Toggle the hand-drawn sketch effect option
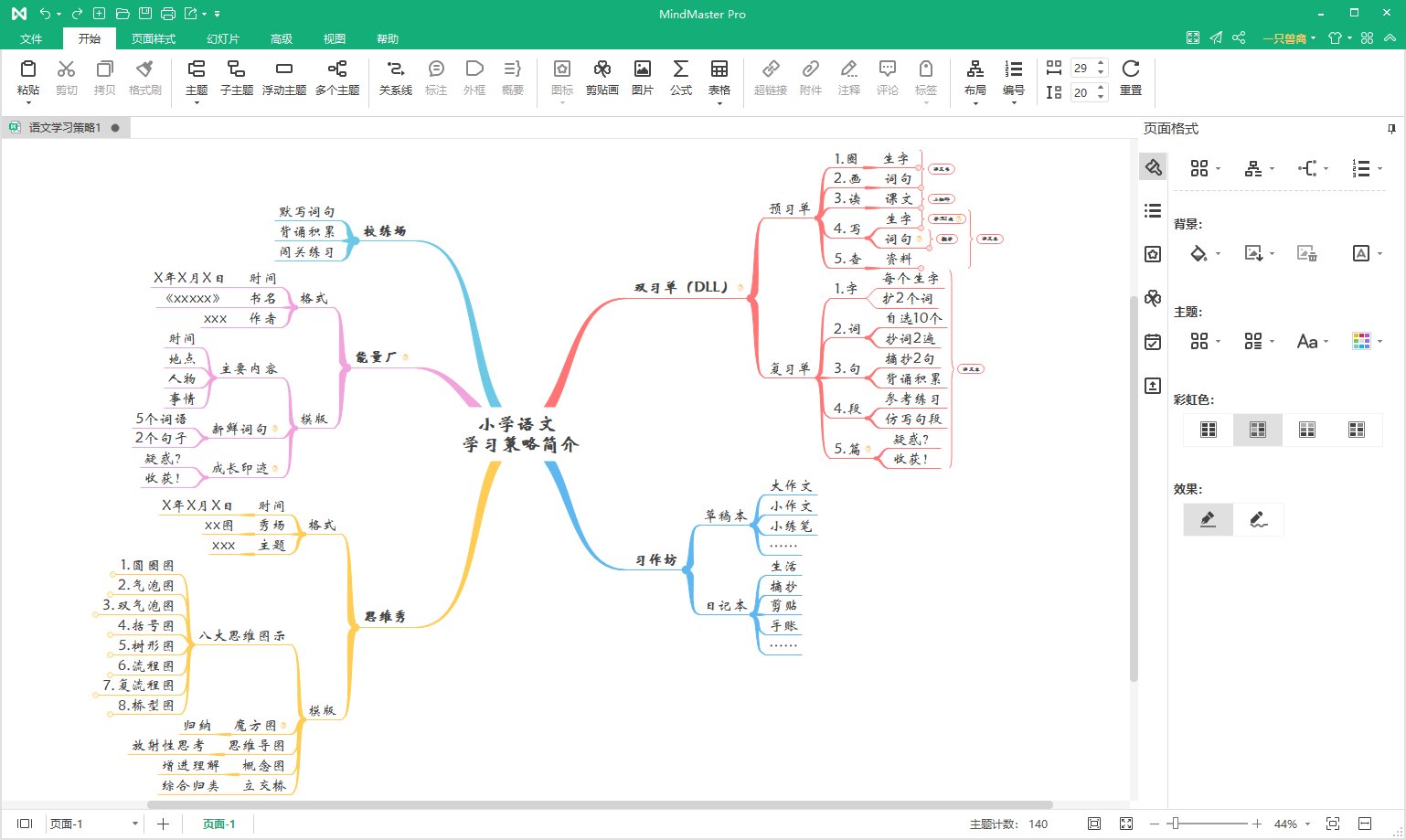Viewport: 1406px width, 840px height. coord(1258,519)
